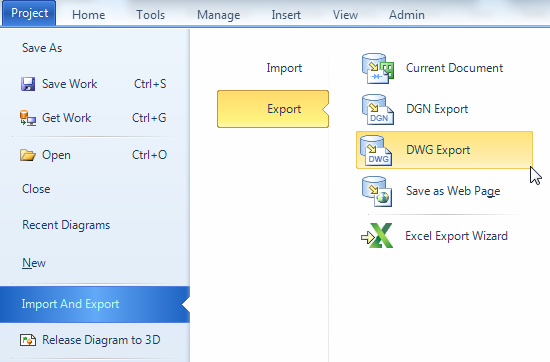
Task: Click the Get Work database icon
Action: [28, 118]
